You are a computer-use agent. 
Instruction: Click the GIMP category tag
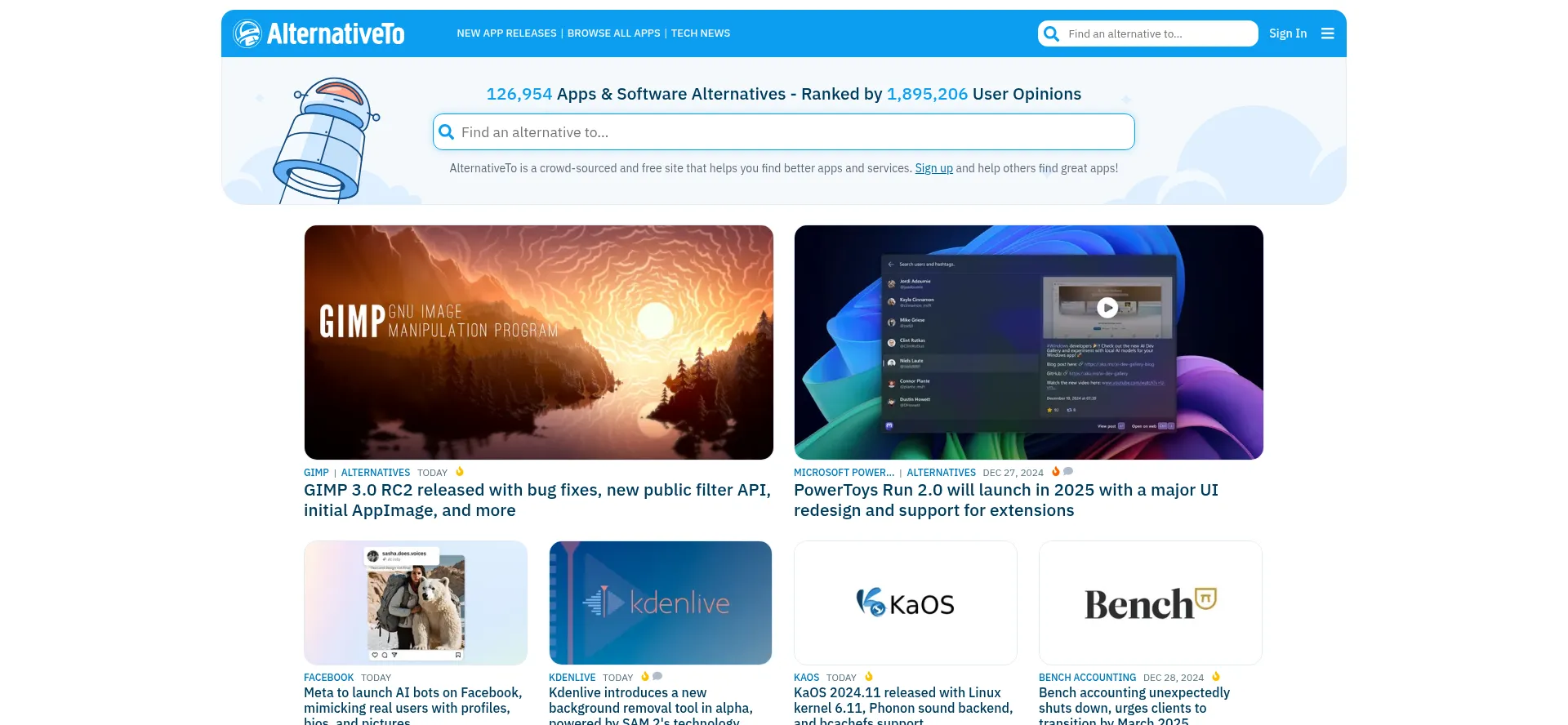(x=316, y=473)
